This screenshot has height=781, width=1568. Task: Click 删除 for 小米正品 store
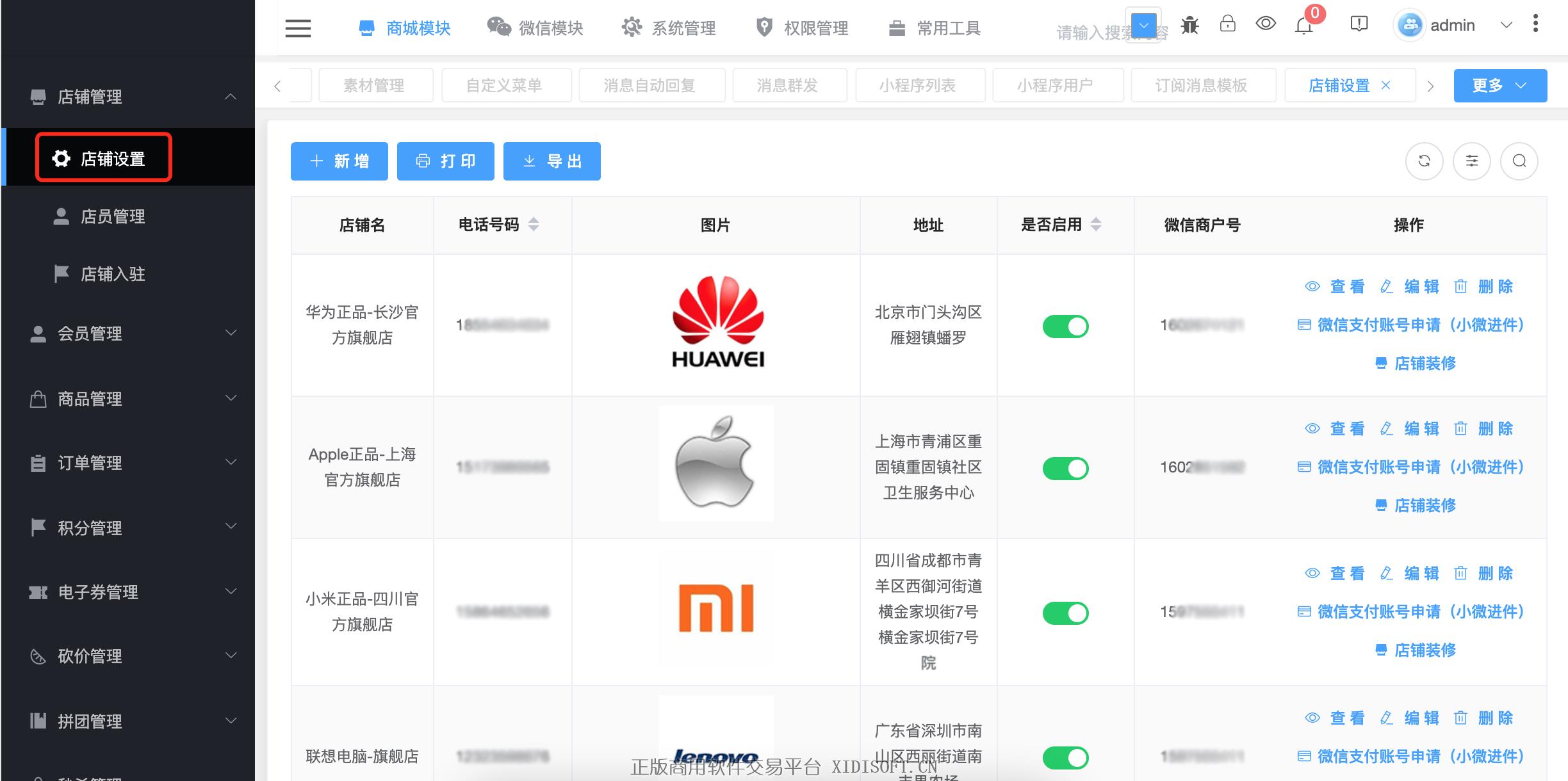click(x=1483, y=573)
